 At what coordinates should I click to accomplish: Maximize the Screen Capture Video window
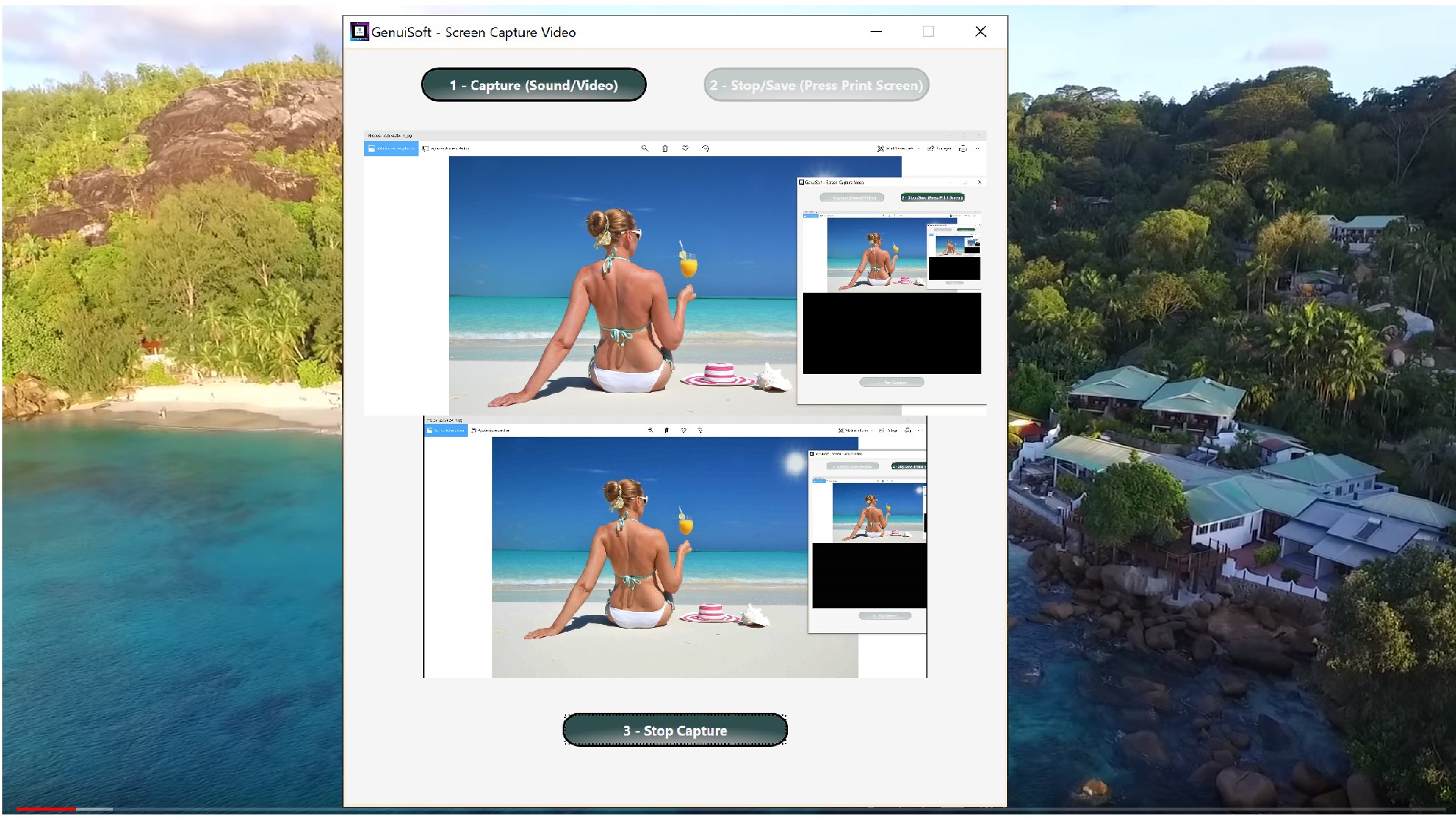[x=928, y=32]
